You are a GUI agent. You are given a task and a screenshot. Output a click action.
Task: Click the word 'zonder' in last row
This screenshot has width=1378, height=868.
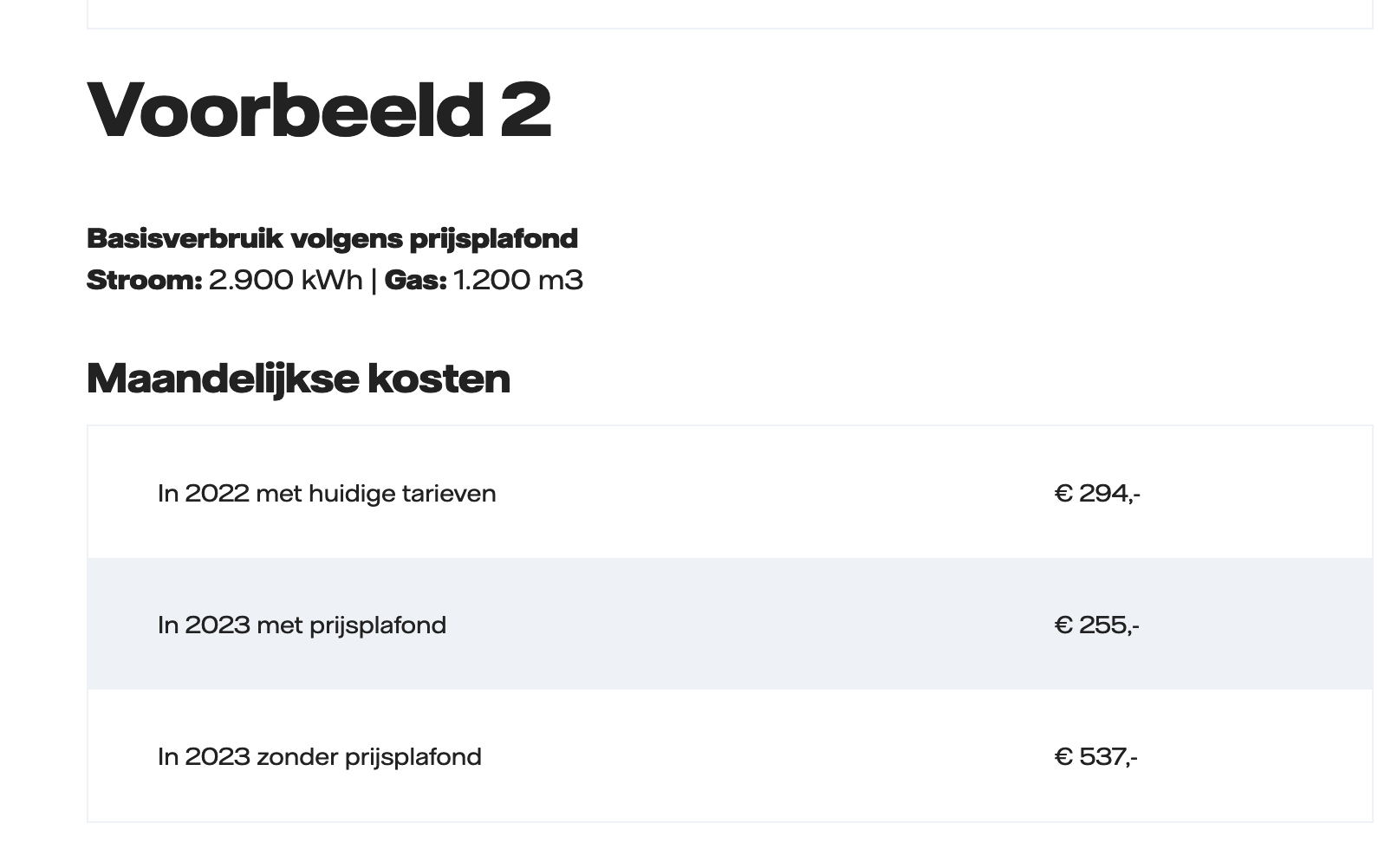point(296,757)
